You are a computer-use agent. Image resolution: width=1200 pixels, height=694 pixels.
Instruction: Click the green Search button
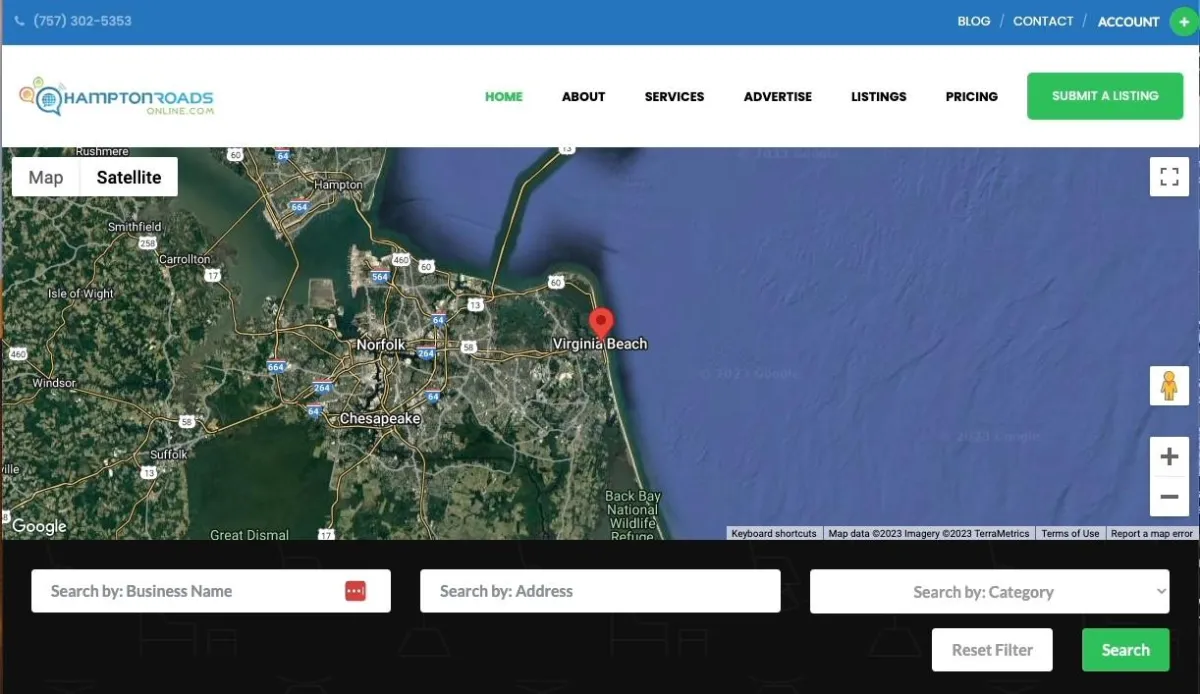[1125, 650]
